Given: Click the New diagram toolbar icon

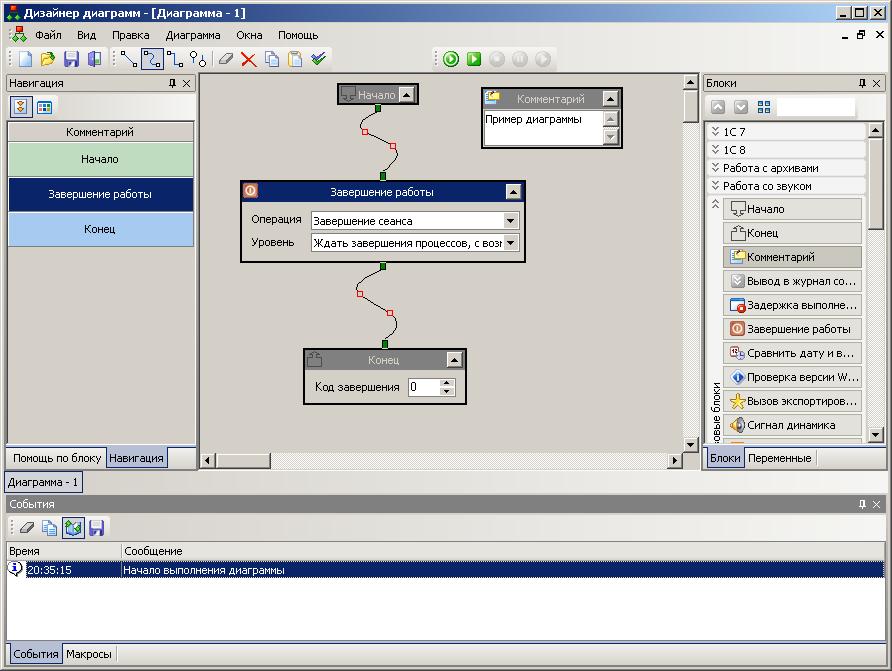Looking at the screenshot, I should [26, 59].
